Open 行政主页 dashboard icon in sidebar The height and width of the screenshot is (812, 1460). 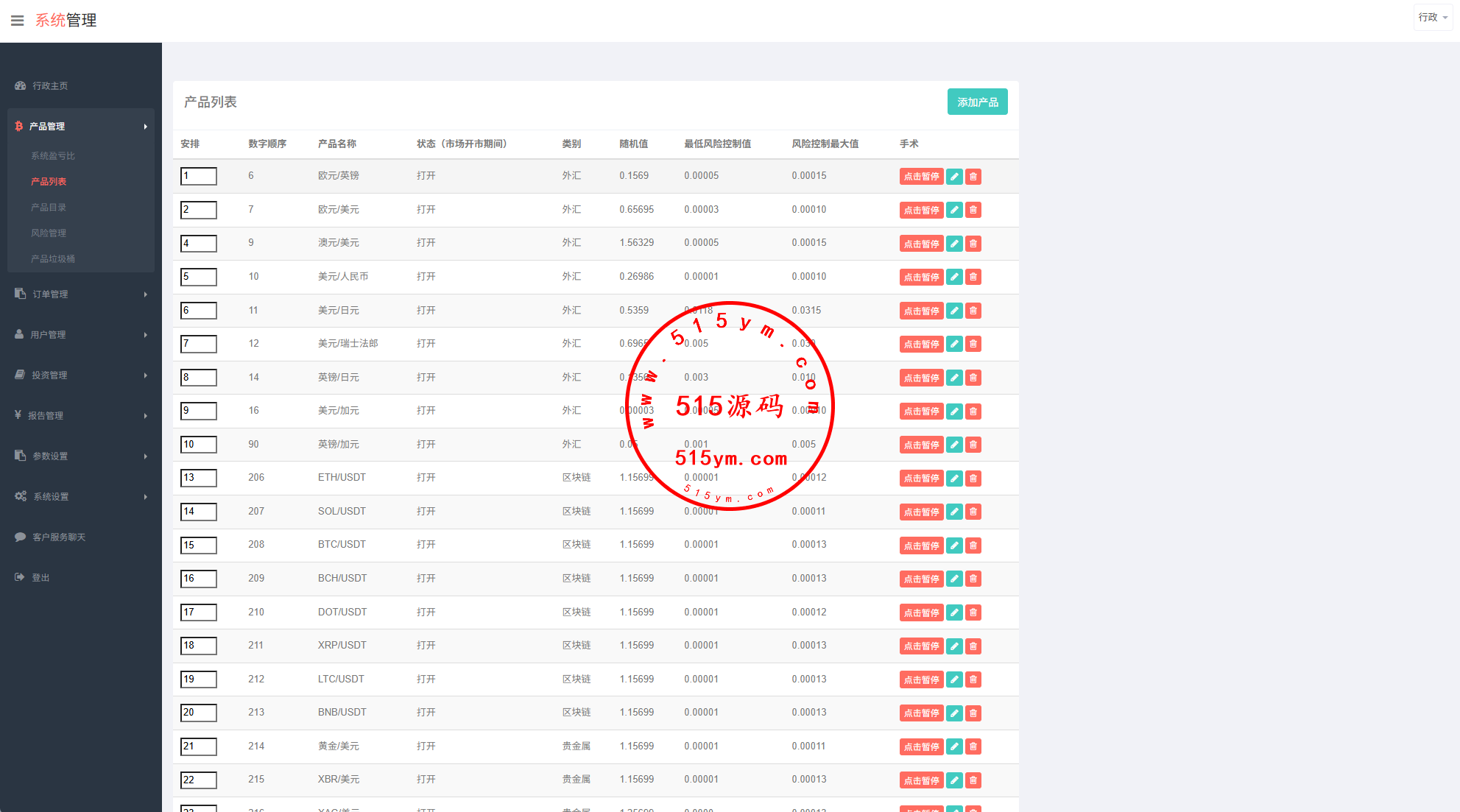click(x=21, y=86)
